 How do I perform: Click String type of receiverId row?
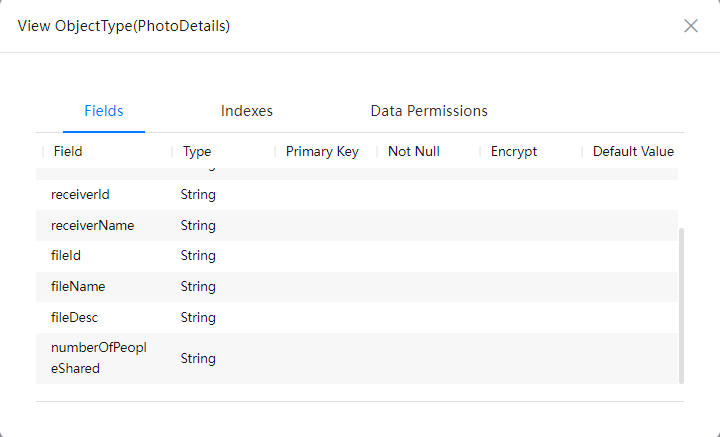[x=198, y=195]
